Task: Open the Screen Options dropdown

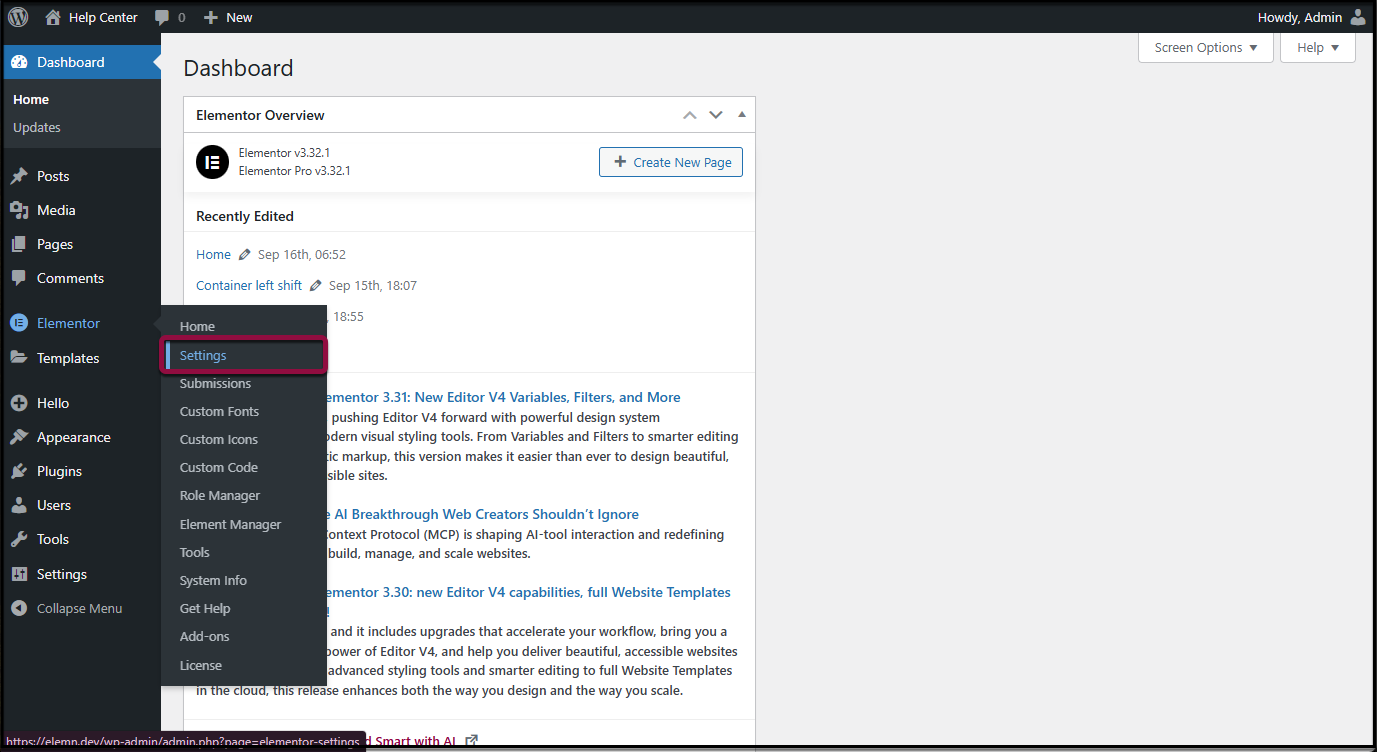Action: (x=1205, y=47)
